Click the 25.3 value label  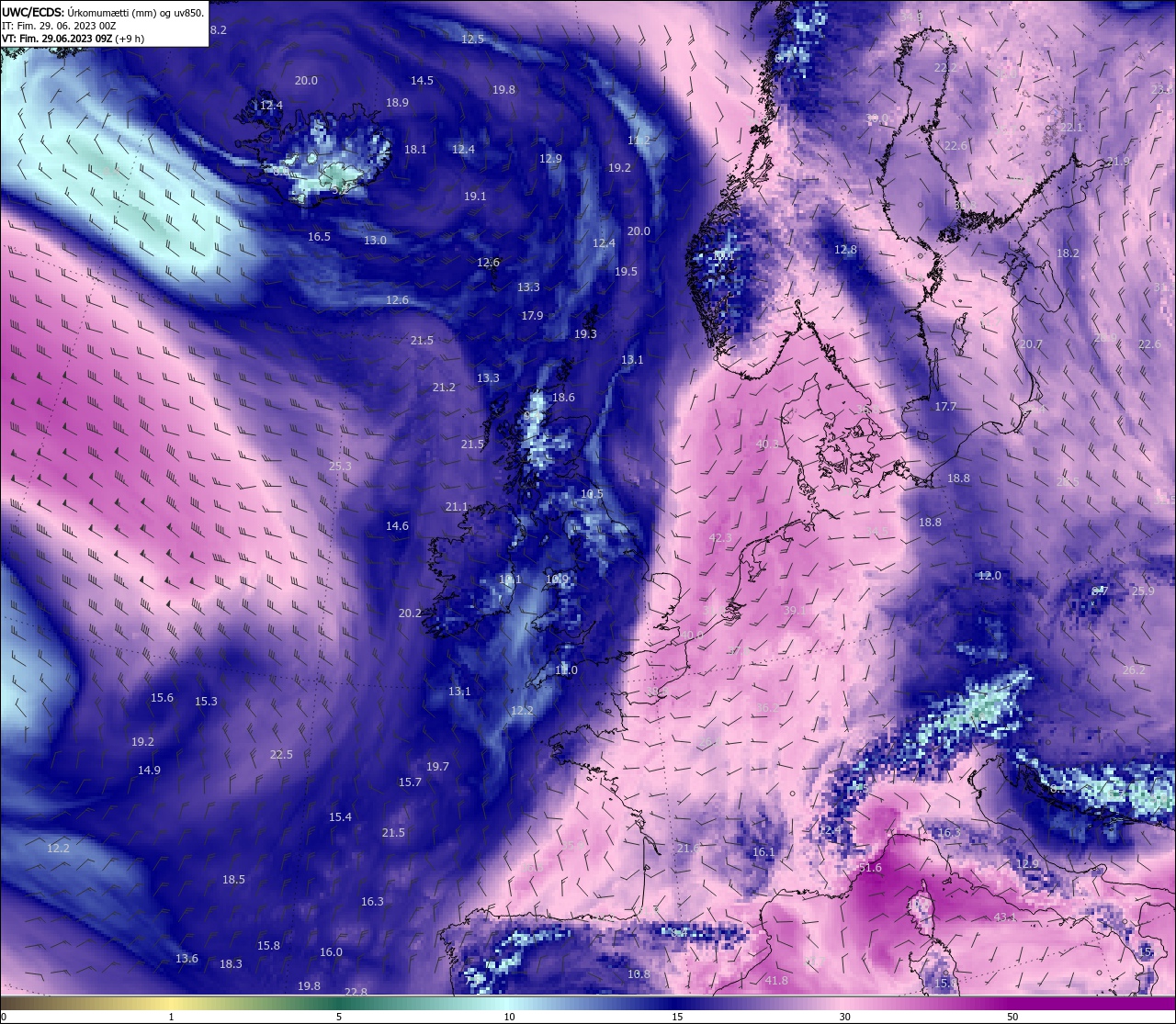coord(340,467)
